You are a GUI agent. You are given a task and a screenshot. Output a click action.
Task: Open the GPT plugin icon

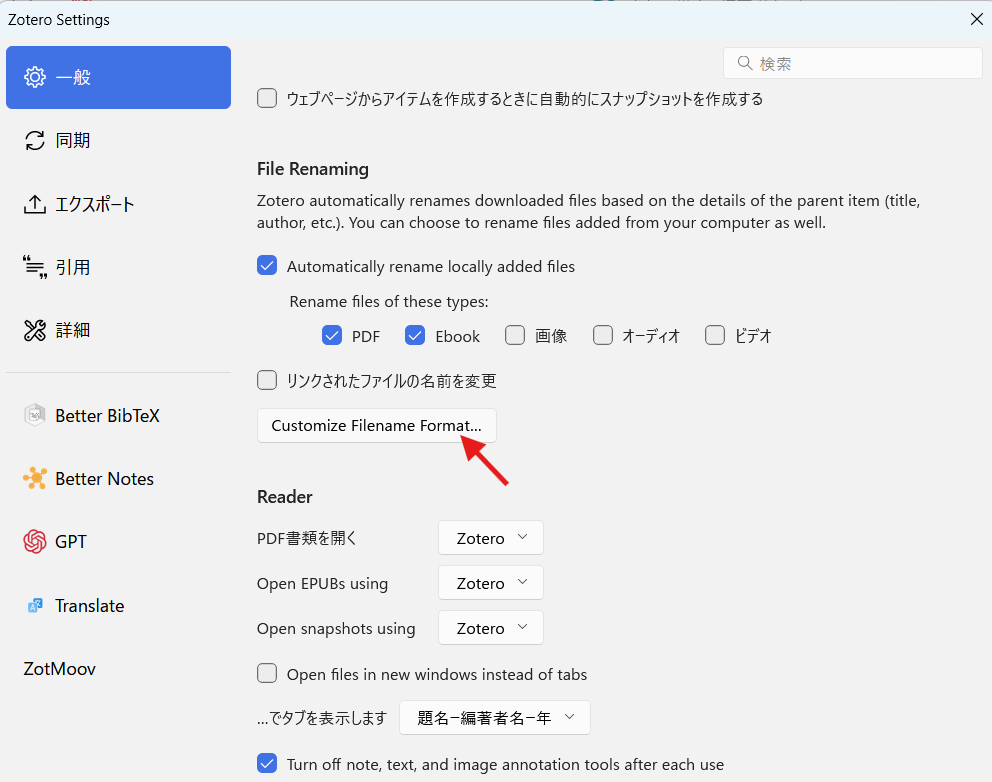coord(35,542)
